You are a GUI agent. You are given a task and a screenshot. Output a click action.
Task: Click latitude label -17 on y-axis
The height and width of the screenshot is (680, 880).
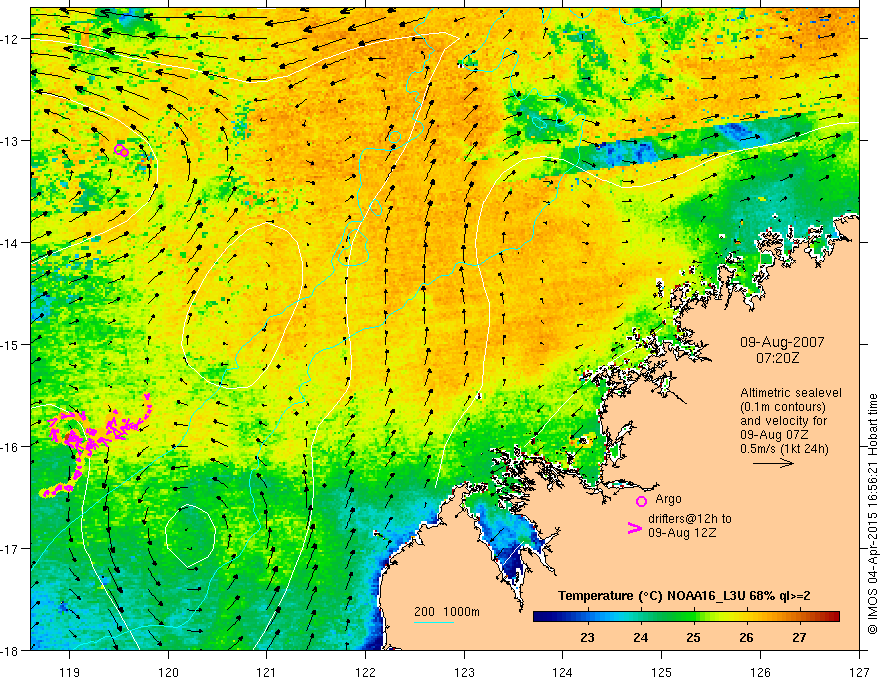point(11,548)
